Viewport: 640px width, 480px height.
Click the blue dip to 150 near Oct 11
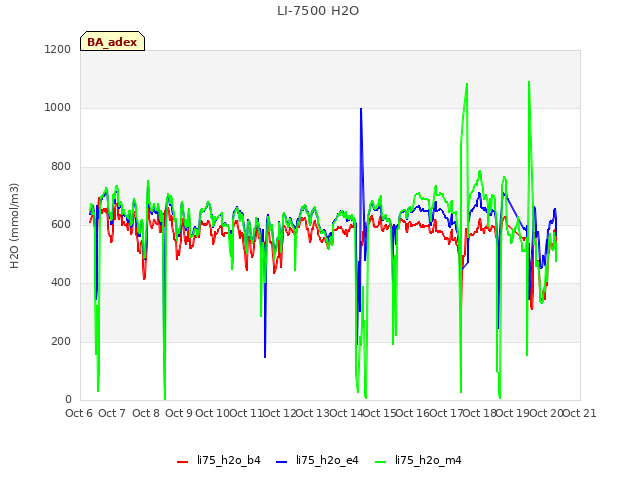[265, 357]
